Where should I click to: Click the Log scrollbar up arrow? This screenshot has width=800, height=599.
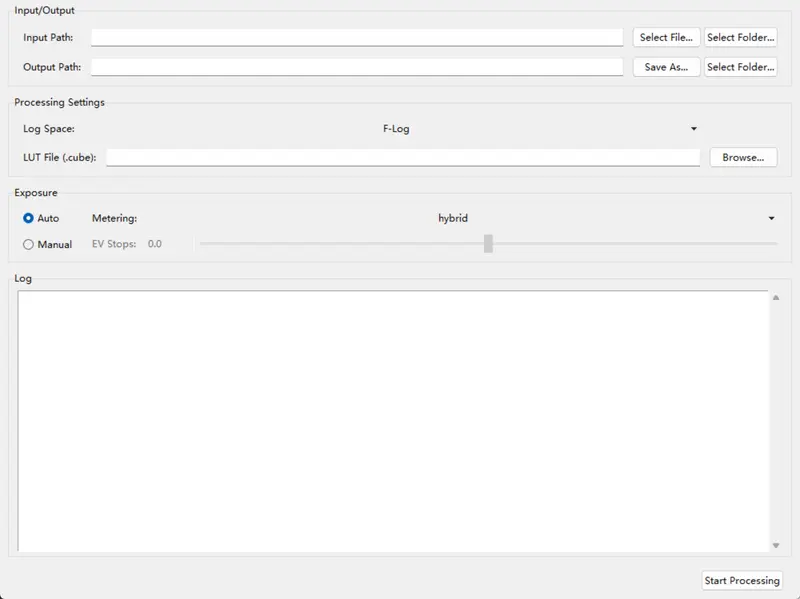pyautogui.click(x=776, y=298)
